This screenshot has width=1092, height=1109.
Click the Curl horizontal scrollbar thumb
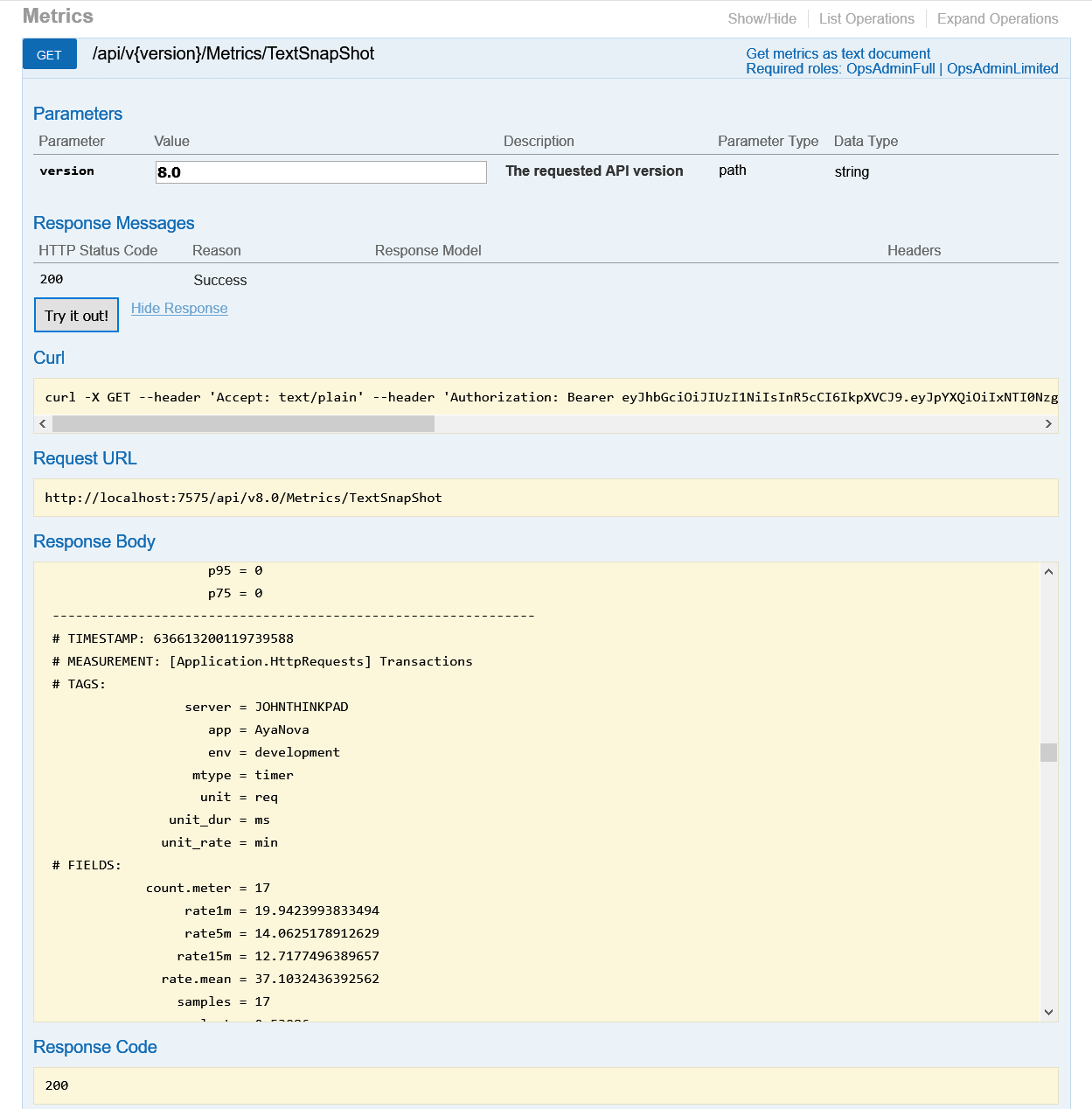pos(243,423)
